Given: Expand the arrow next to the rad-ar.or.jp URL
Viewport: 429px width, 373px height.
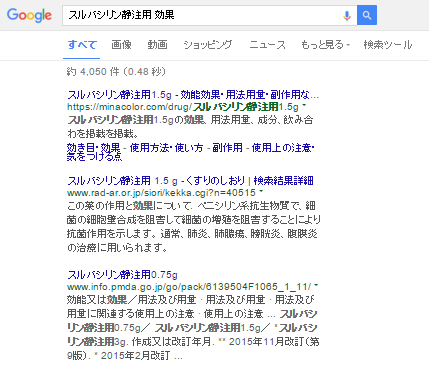Looking at the screenshot, I should pyautogui.click(x=261, y=192).
